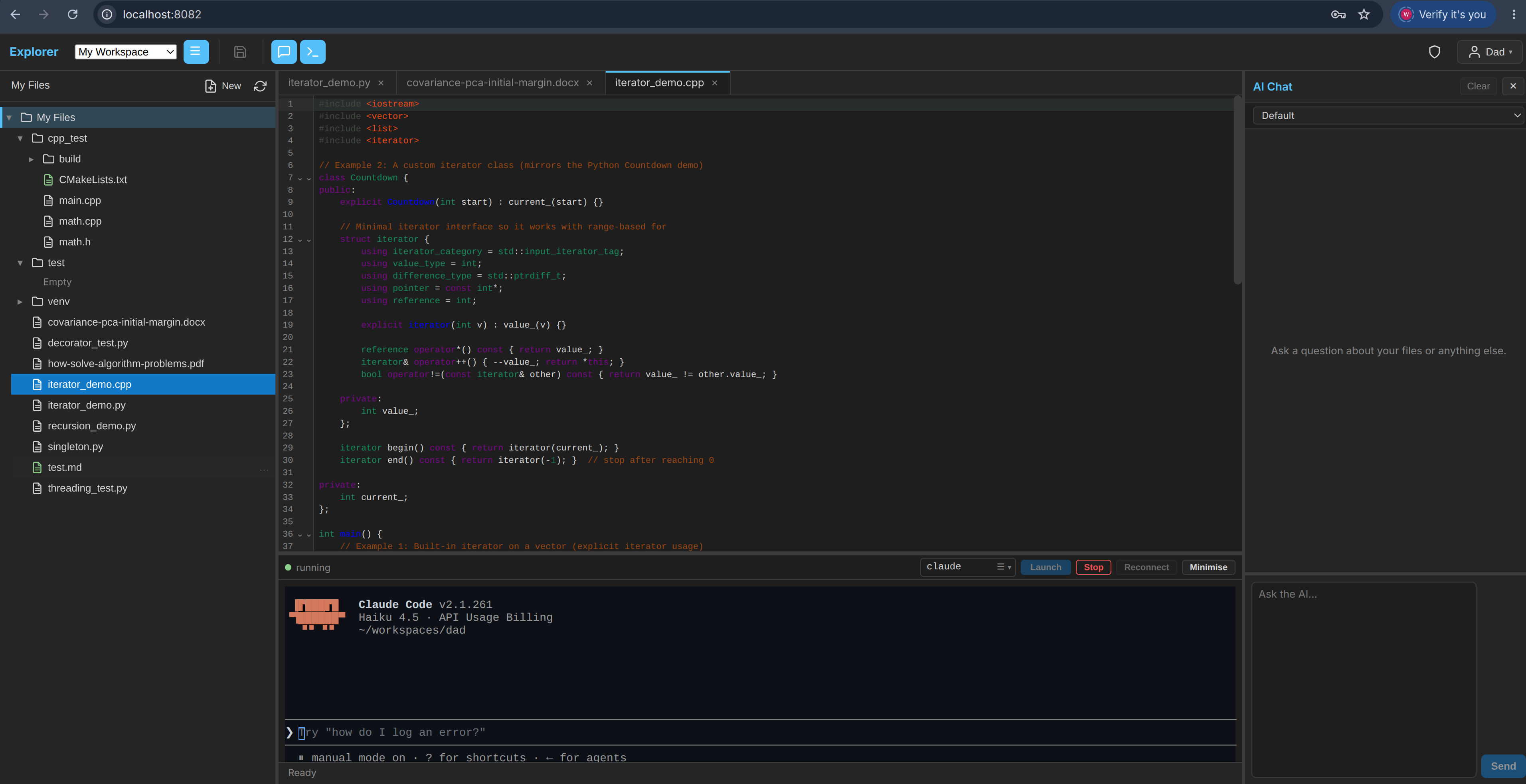Click the shield security icon
The height and width of the screenshot is (784, 1526).
[x=1434, y=52]
